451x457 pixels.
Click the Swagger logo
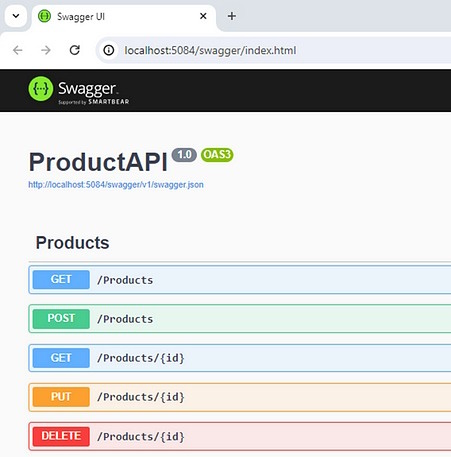79,90
